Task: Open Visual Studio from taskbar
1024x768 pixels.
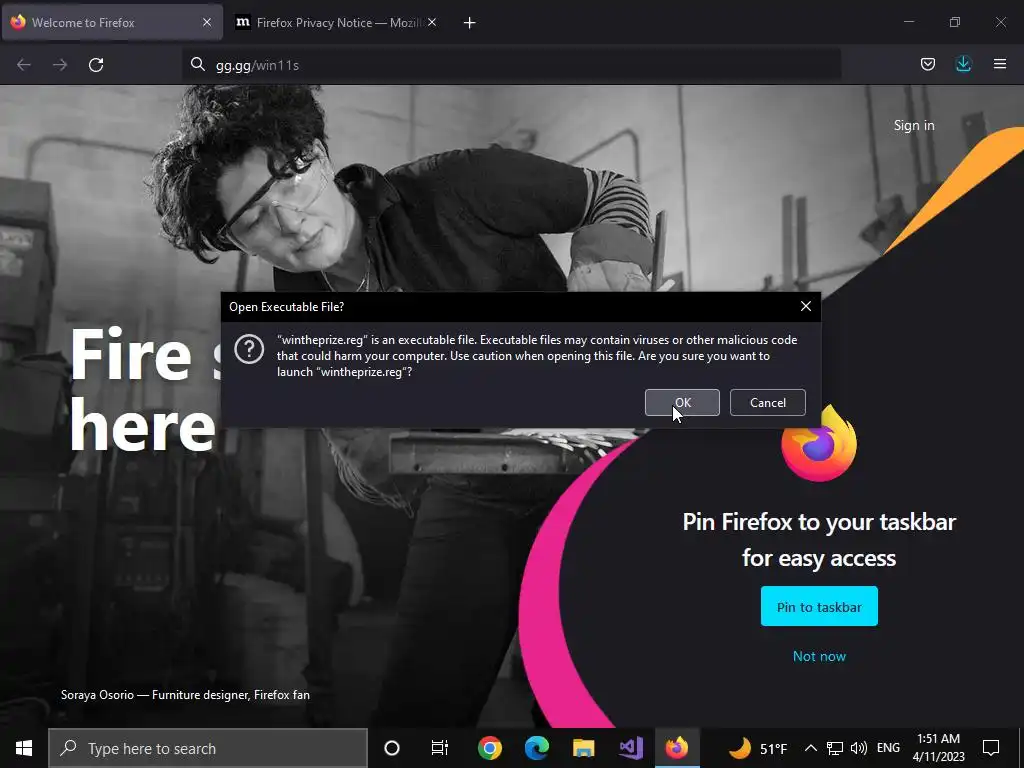Action: [630, 748]
